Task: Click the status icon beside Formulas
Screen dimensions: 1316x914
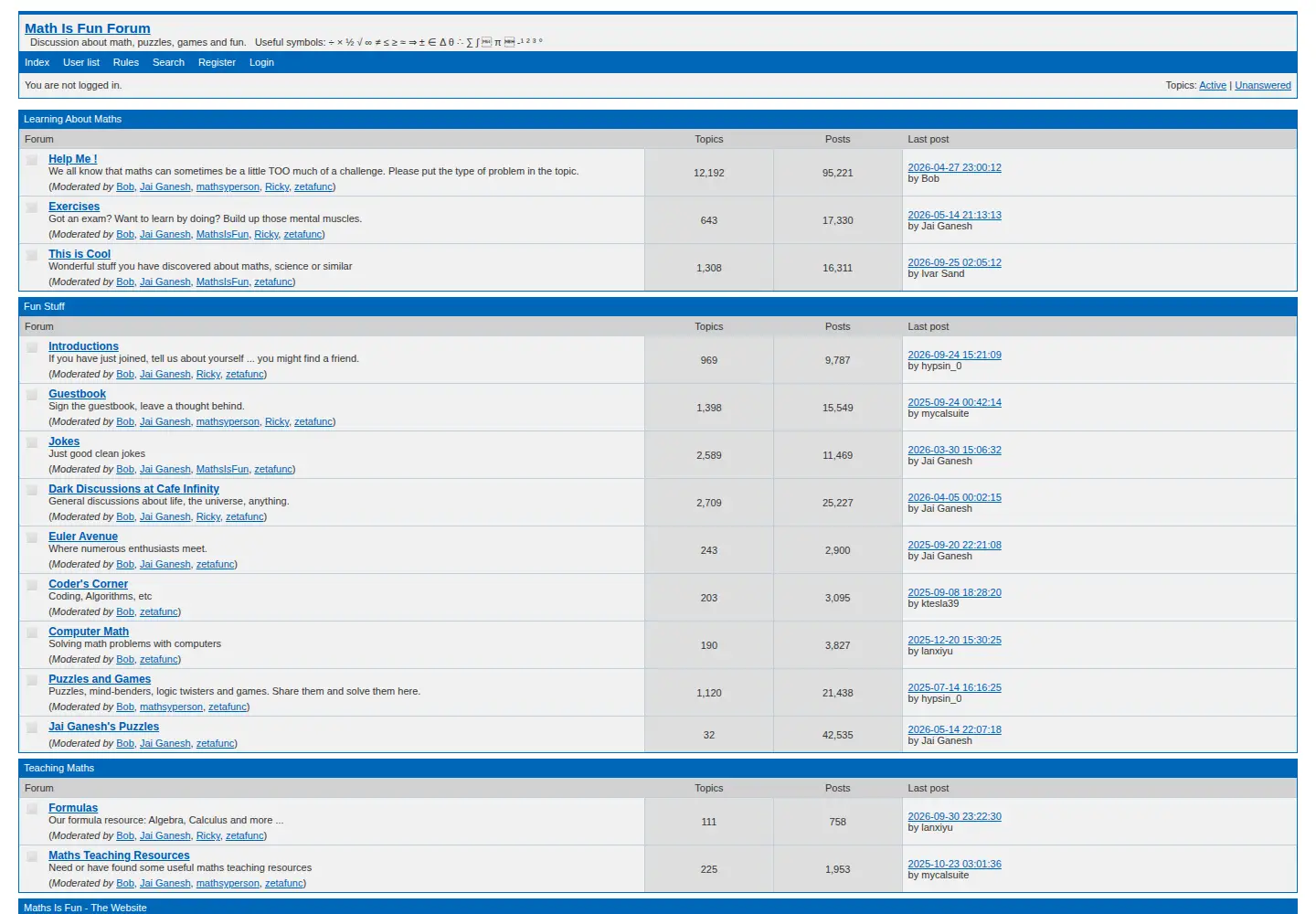Action: pyautogui.click(x=32, y=809)
